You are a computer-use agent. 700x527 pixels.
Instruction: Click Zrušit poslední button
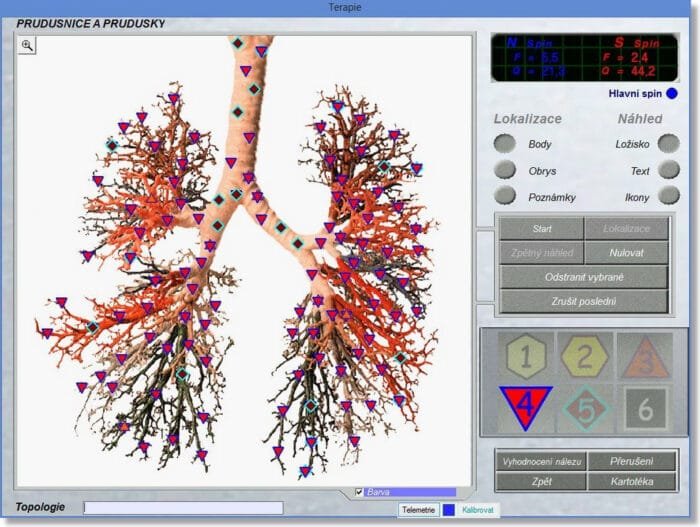pos(584,301)
